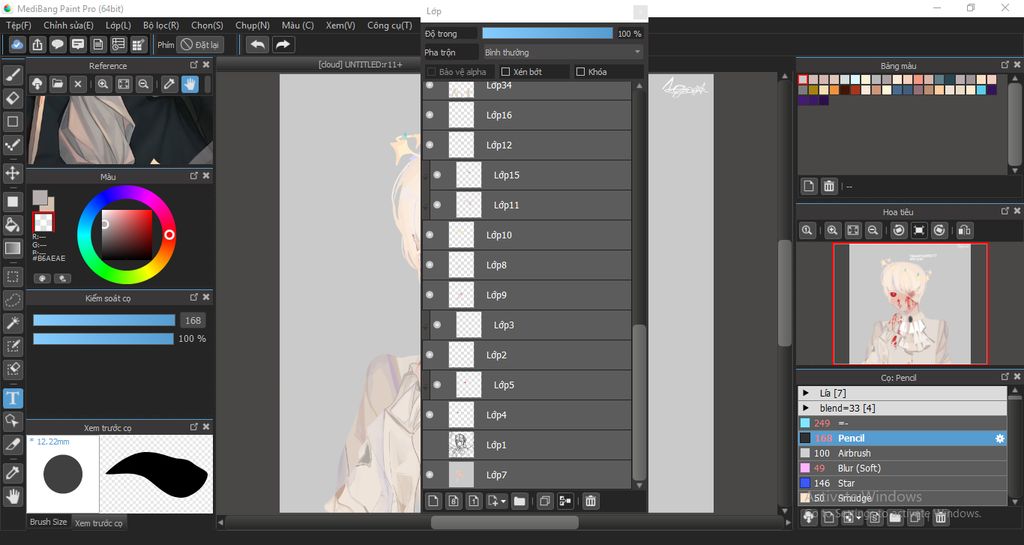Open Pencil brush settings gear
Viewport: 1024px width, 545px height.
[999, 439]
